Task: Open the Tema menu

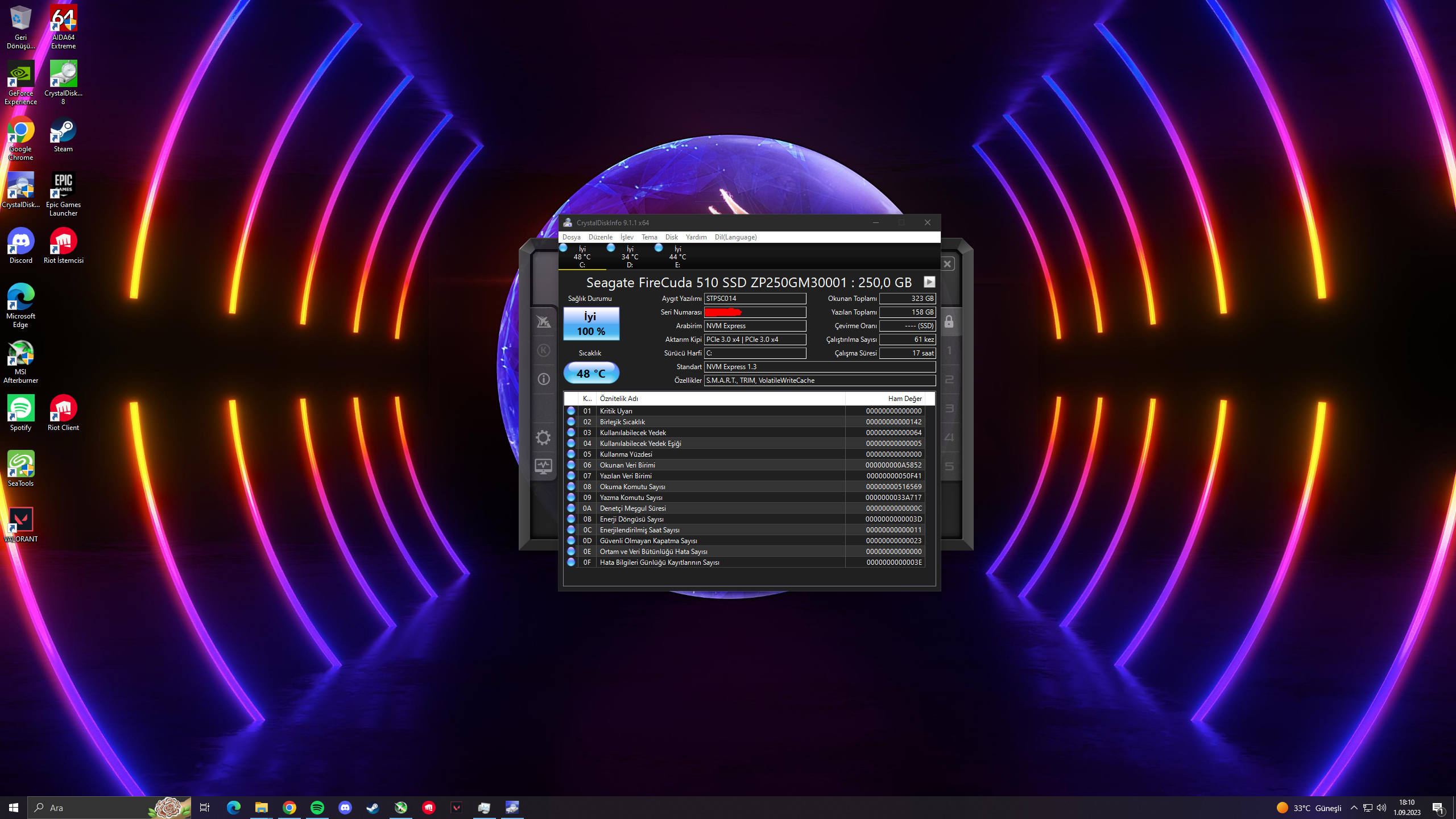Action: (650, 237)
